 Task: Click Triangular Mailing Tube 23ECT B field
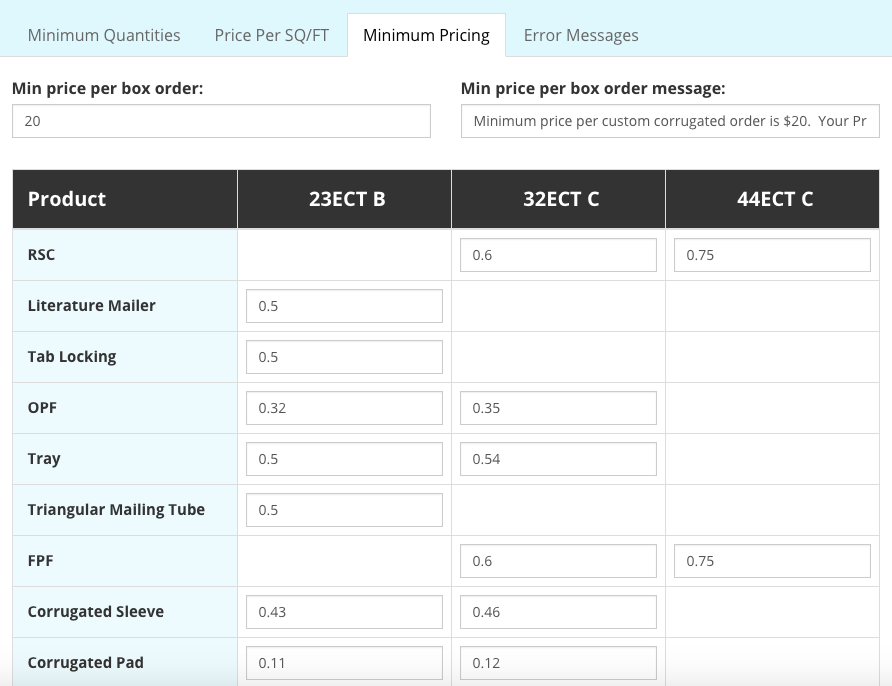pyautogui.click(x=344, y=510)
